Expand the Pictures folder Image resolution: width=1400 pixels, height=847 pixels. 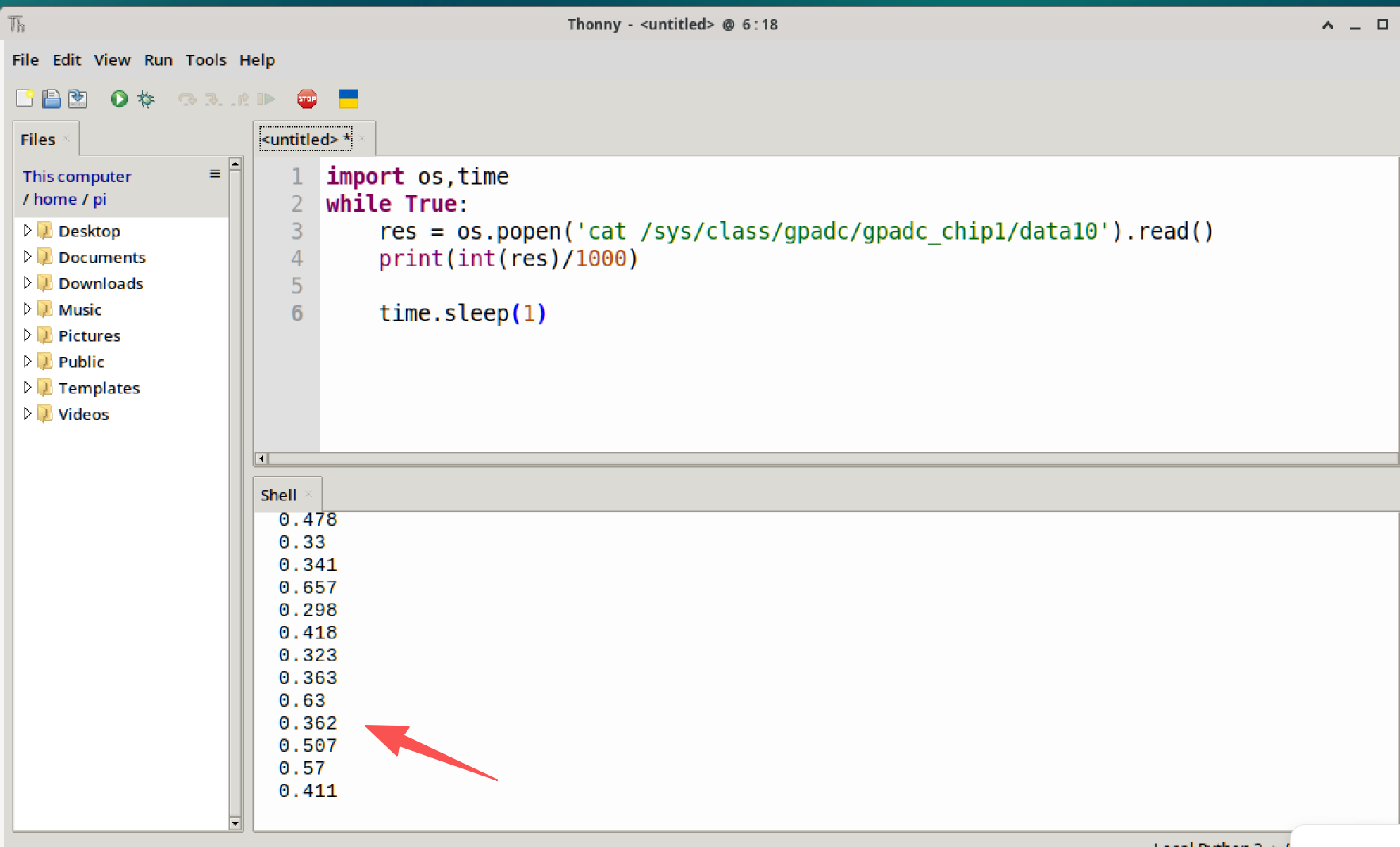click(27, 335)
